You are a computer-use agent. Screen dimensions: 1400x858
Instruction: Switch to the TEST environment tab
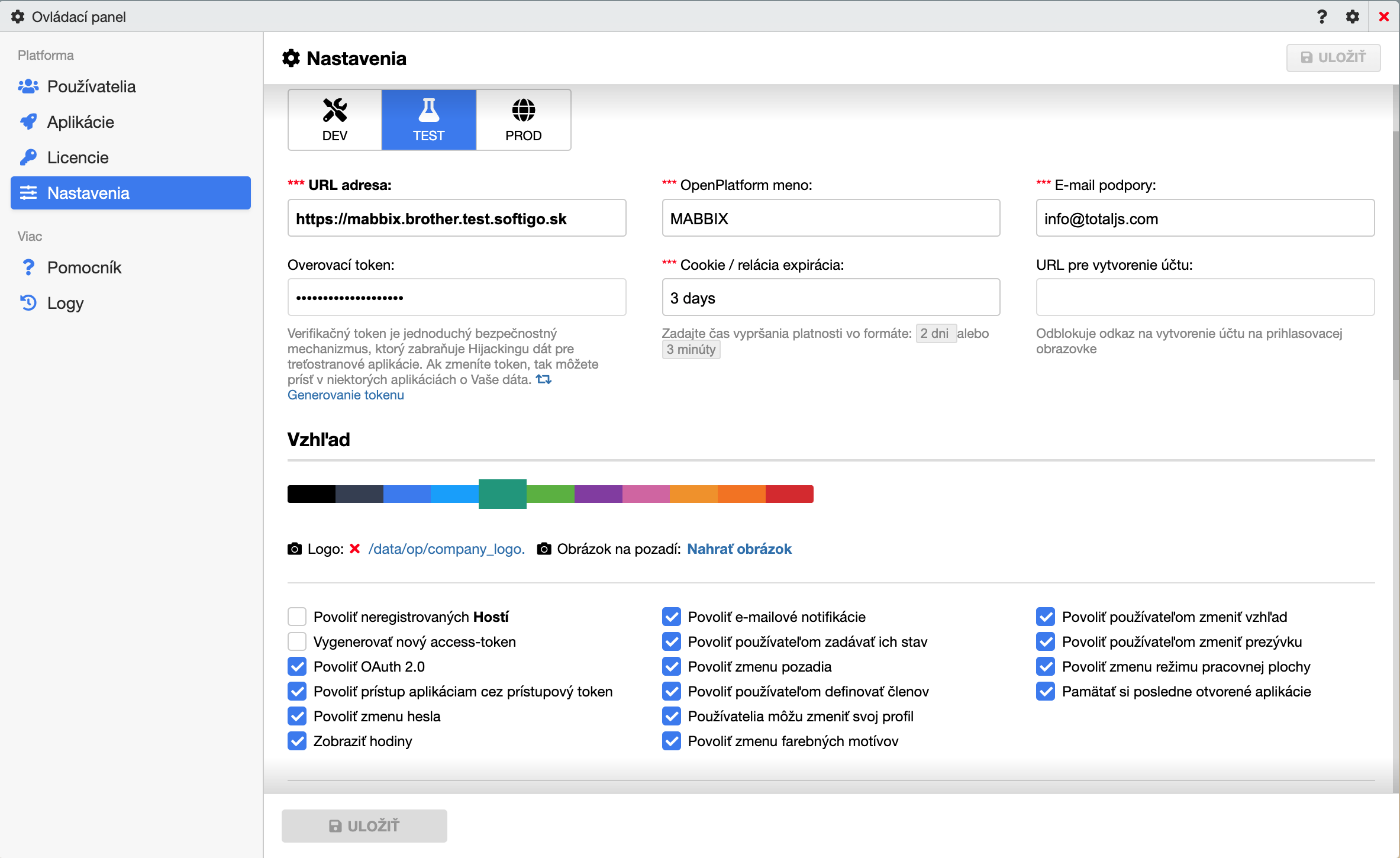pos(428,120)
